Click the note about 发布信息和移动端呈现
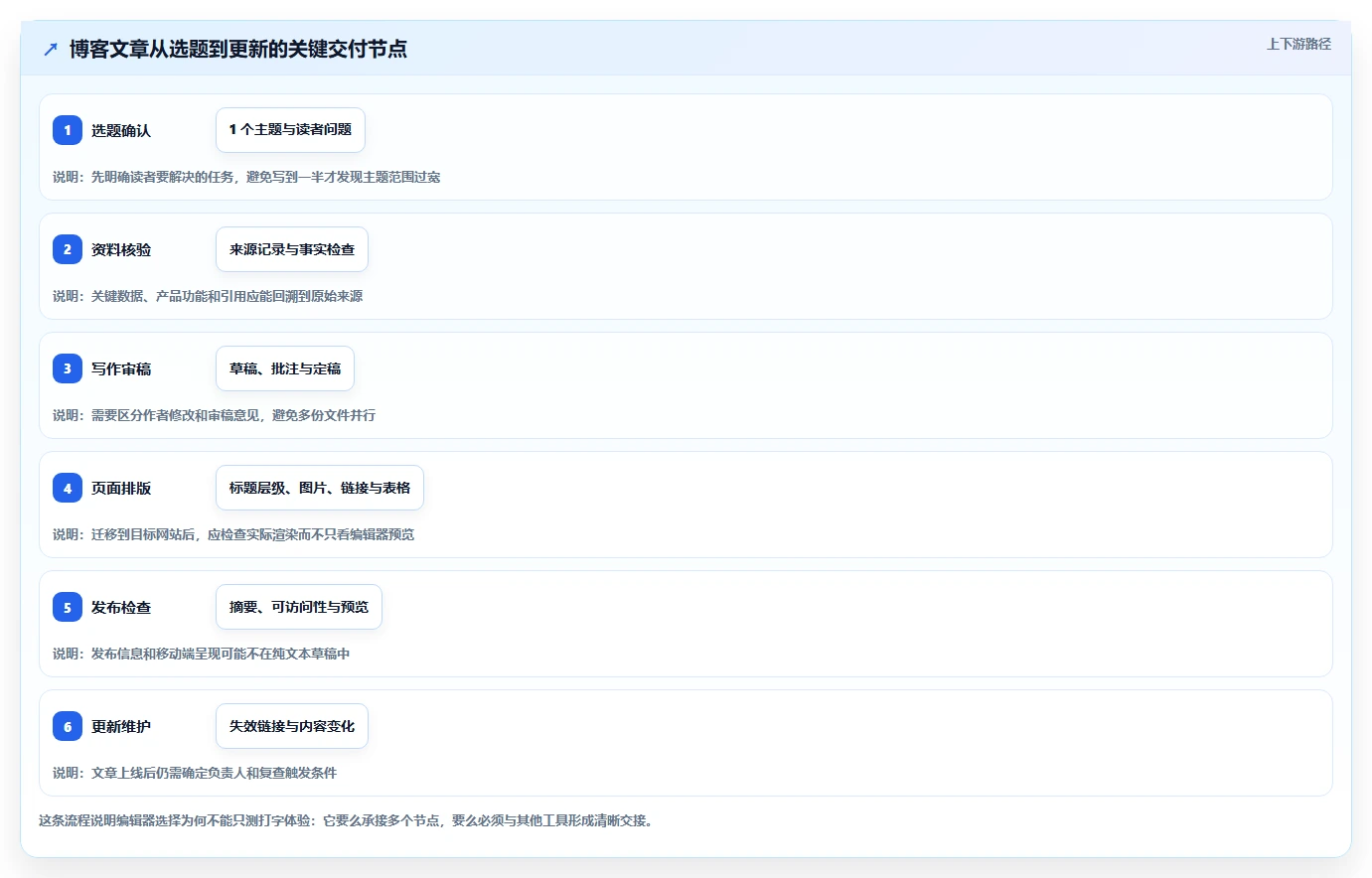 pyautogui.click(x=202, y=654)
